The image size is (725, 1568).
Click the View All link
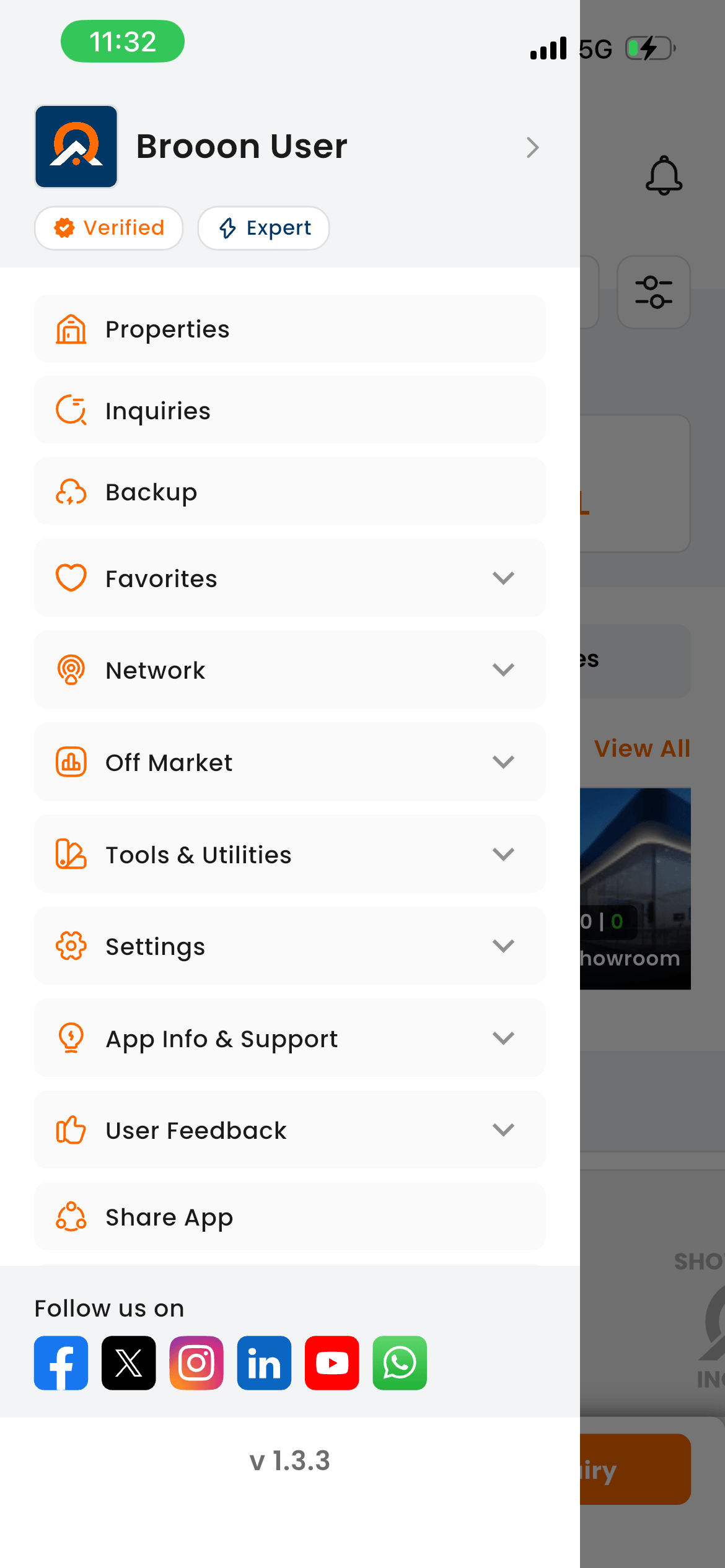coord(641,748)
